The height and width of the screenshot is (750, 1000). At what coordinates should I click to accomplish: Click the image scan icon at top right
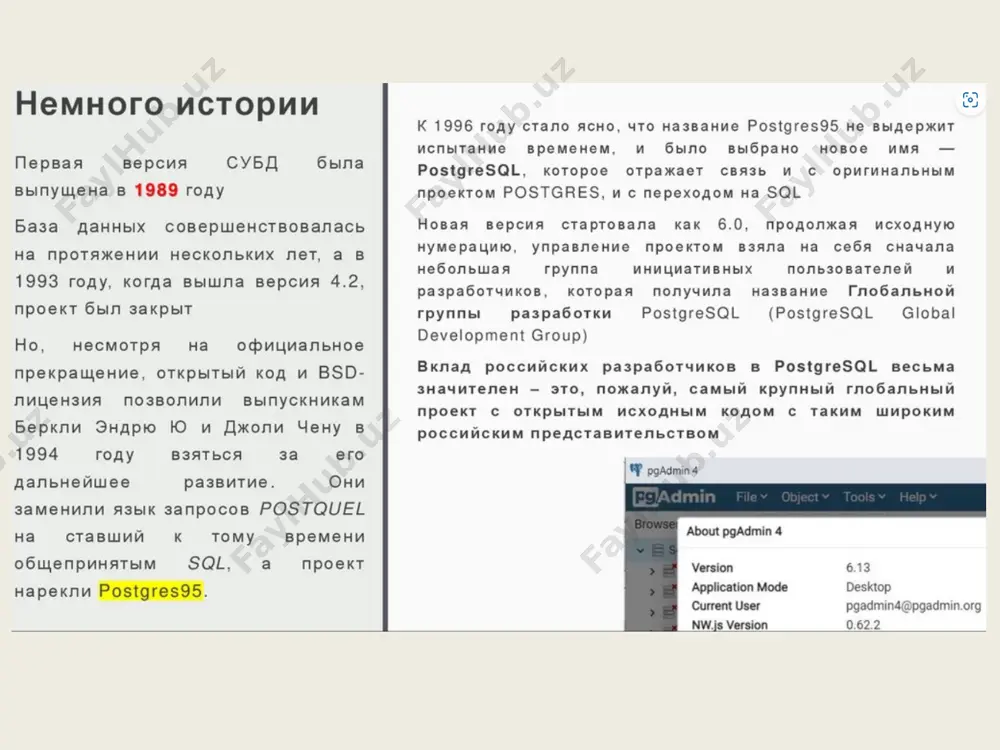[x=970, y=100]
